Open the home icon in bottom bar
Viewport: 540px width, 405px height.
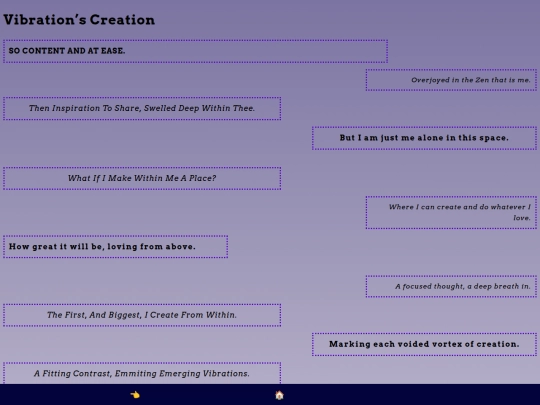click(x=279, y=395)
